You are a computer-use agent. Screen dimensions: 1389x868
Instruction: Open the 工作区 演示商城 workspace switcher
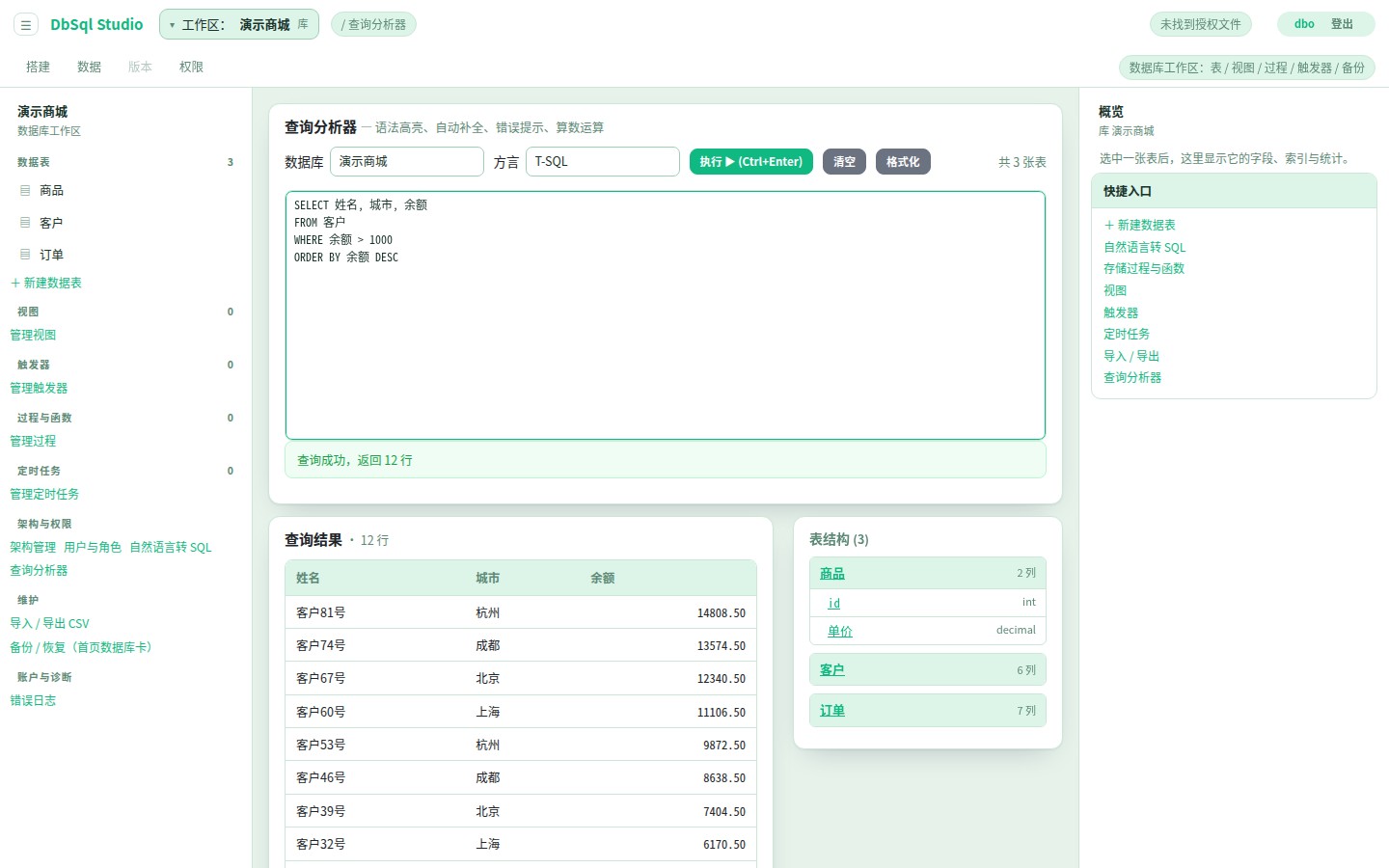(x=239, y=25)
